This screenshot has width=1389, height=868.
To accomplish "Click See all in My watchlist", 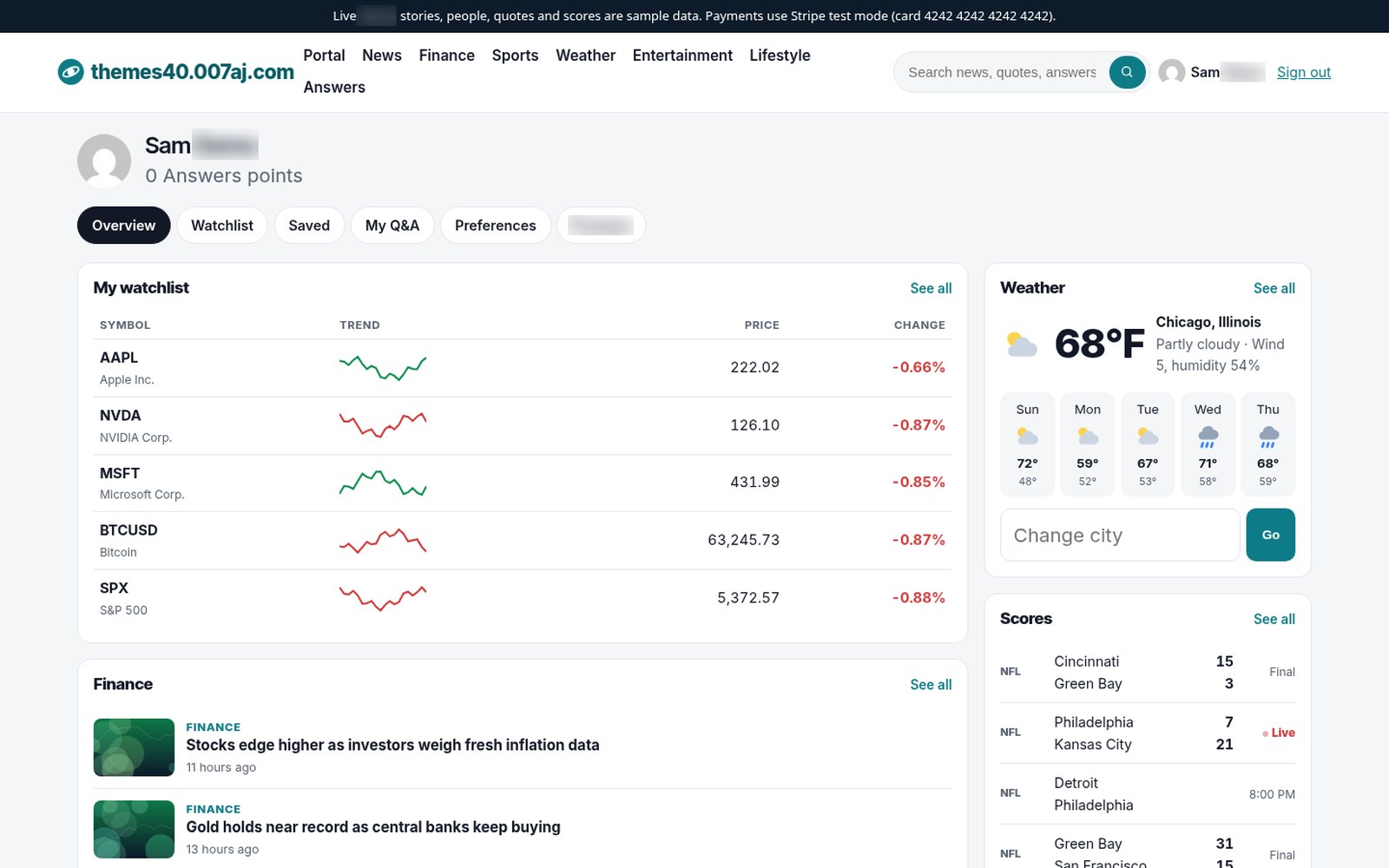I will 931,288.
